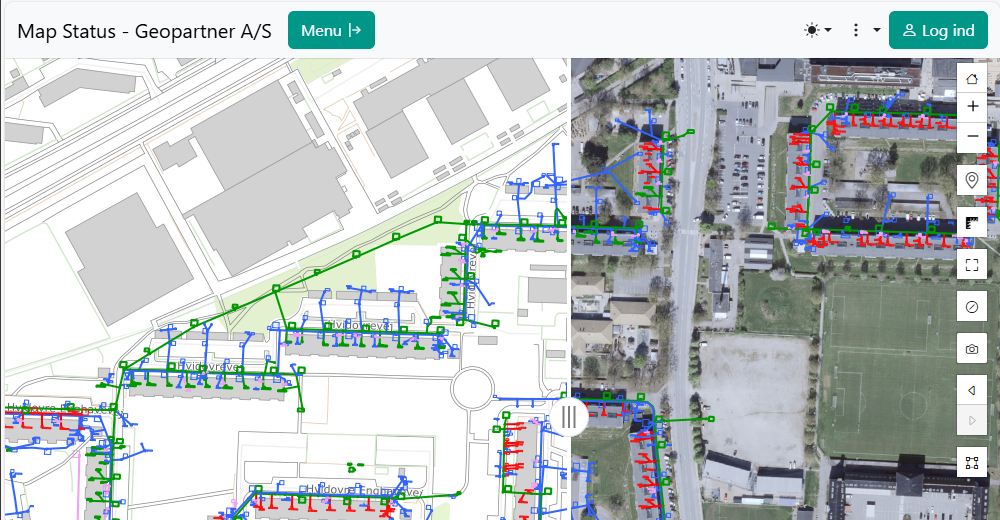The image size is (1000, 520).
Task: Open the Menu side panel
Action: pyautogui.click(x=331, y=30)
